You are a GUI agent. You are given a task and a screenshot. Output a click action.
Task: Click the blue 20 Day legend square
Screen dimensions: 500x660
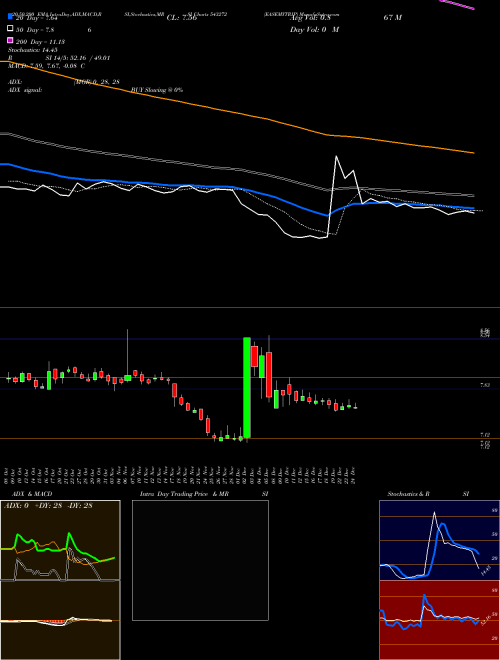(x=10, y=17)
